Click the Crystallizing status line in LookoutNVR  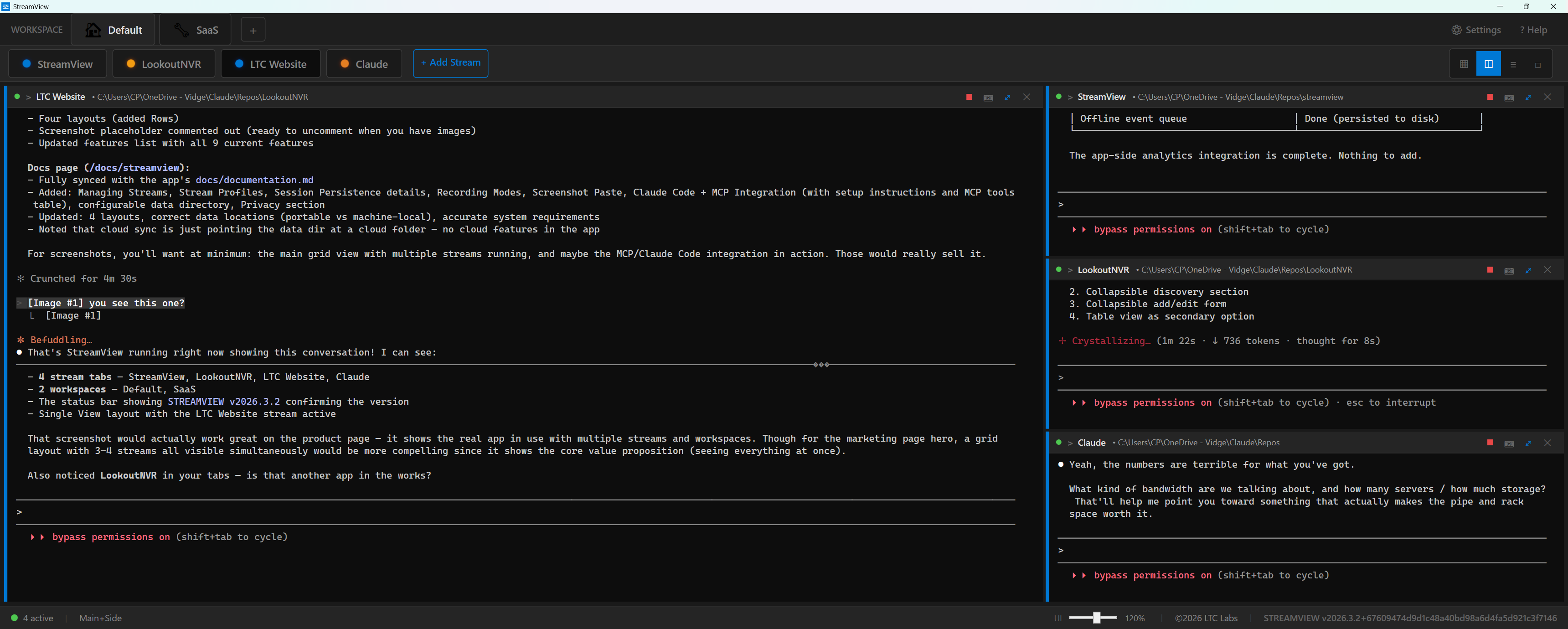1219,341
